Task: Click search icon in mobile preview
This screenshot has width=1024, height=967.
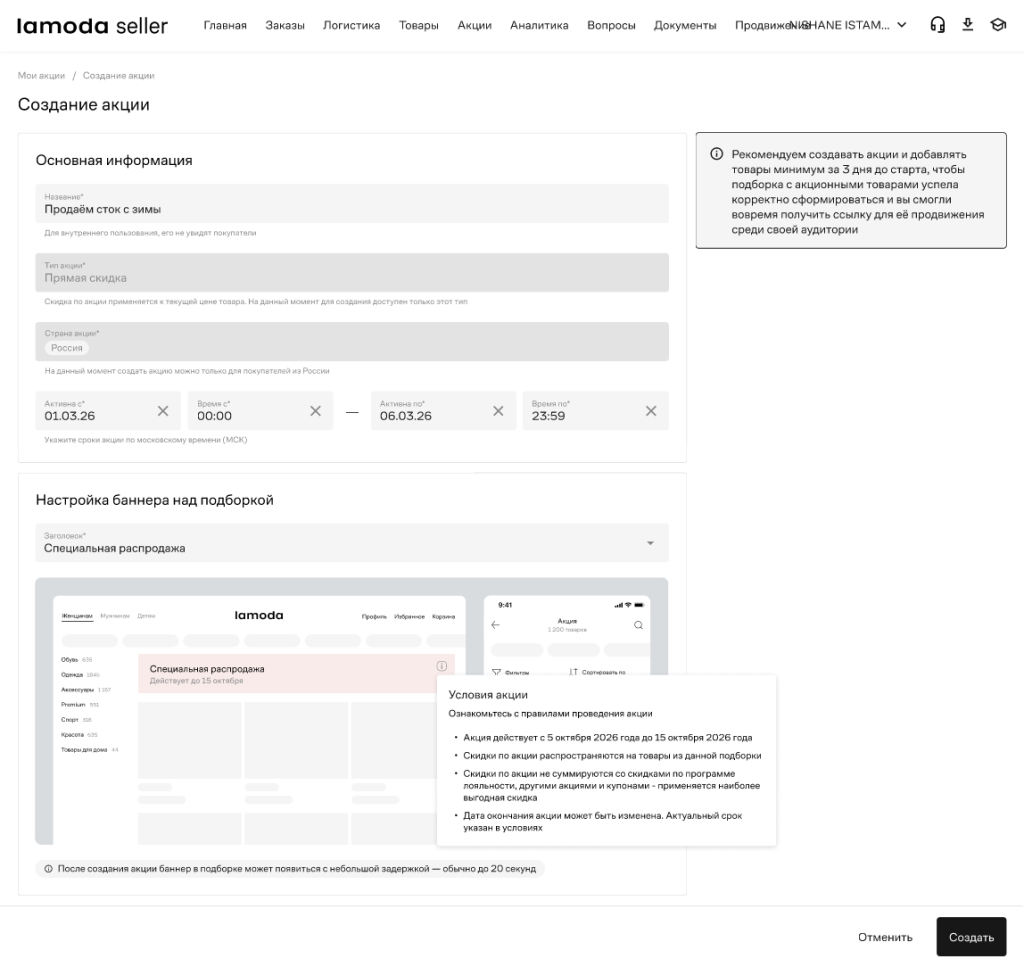Action: [638, 625]
